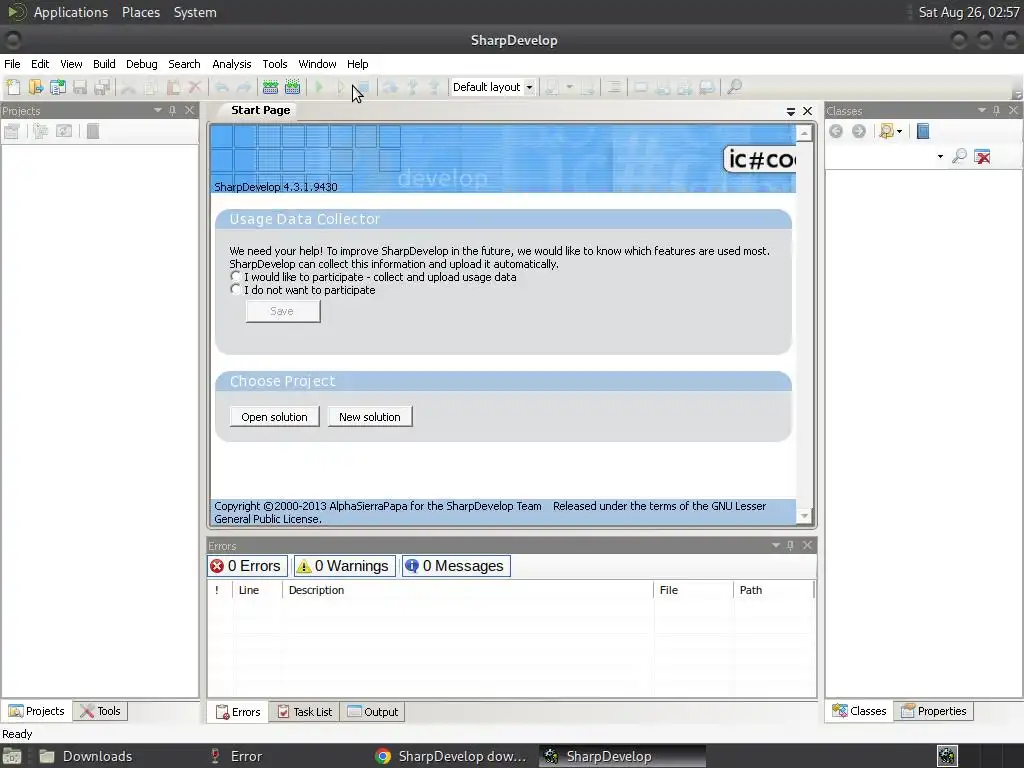This screenshot has width=1024, height=768.
Task: Open the Errors panel options arrow
Action: pyautogui.click(x=776, y=545)
